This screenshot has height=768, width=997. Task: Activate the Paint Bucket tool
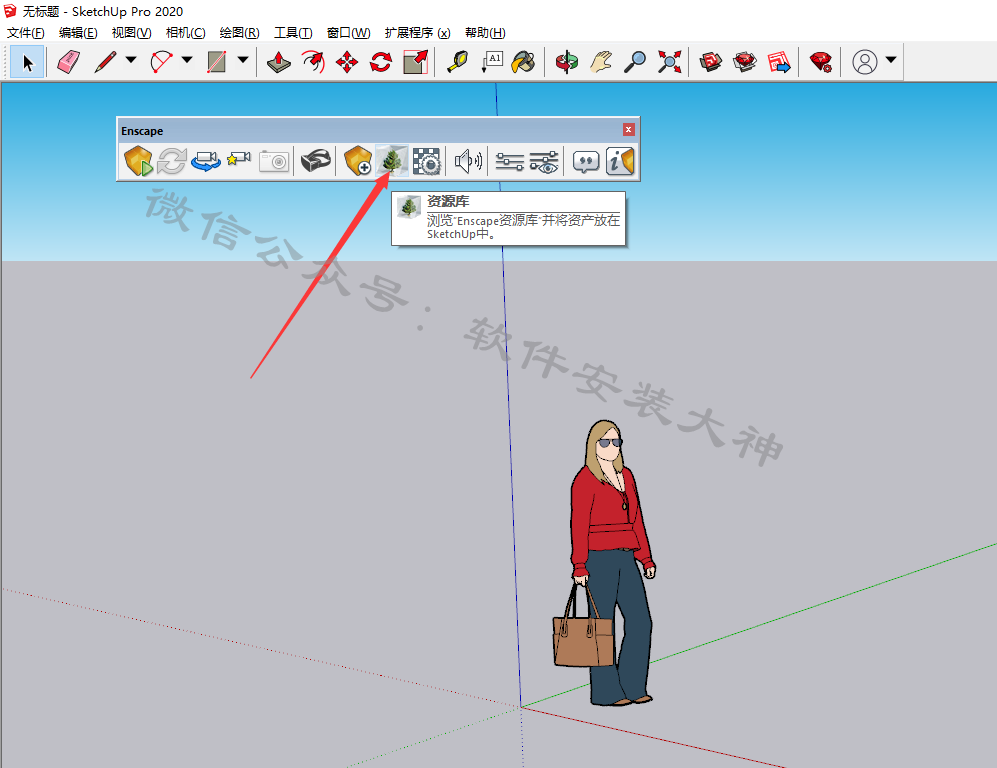tap(524, 62)
